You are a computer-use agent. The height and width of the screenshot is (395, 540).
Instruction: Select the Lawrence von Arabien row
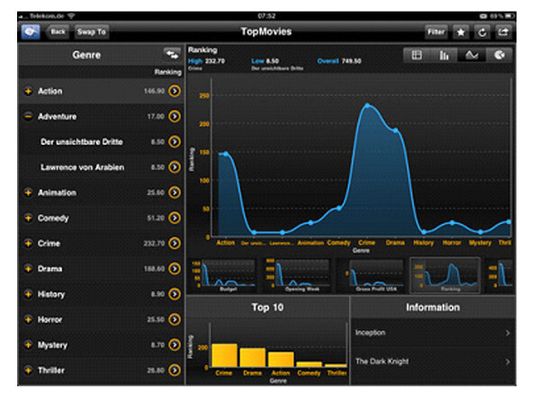click(102, 167)
